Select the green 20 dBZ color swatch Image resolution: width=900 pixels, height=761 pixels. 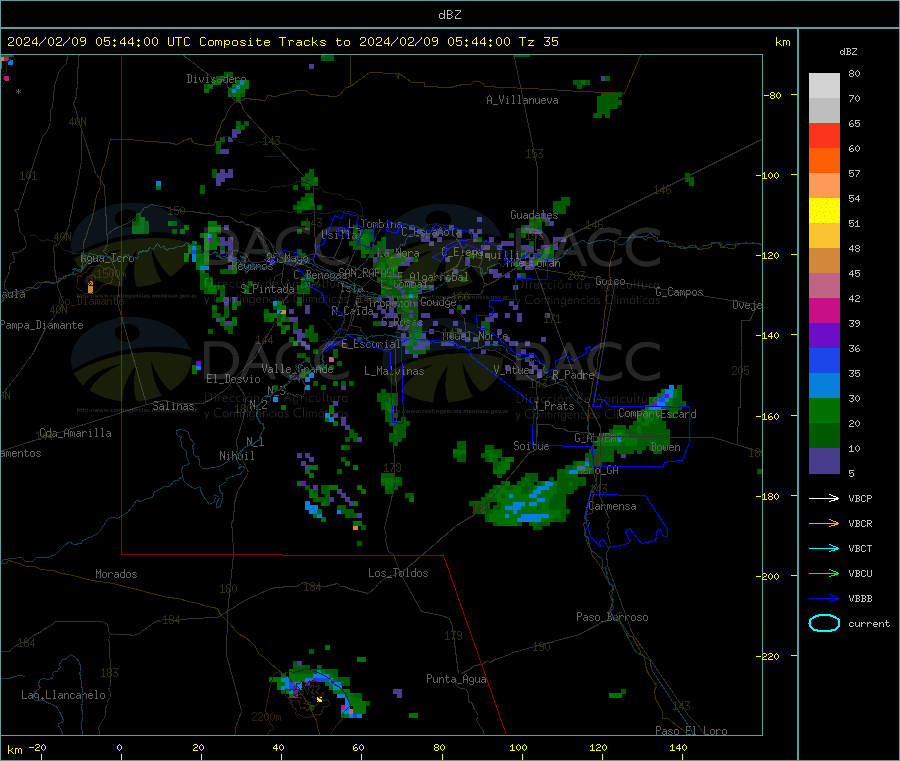824,410
